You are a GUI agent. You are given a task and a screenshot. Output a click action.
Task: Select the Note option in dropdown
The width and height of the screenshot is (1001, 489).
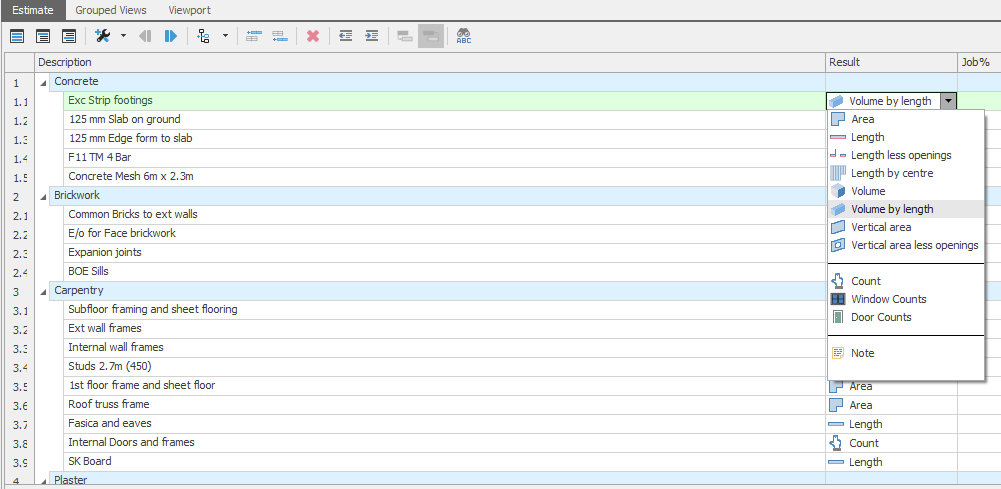coord(862,353)
